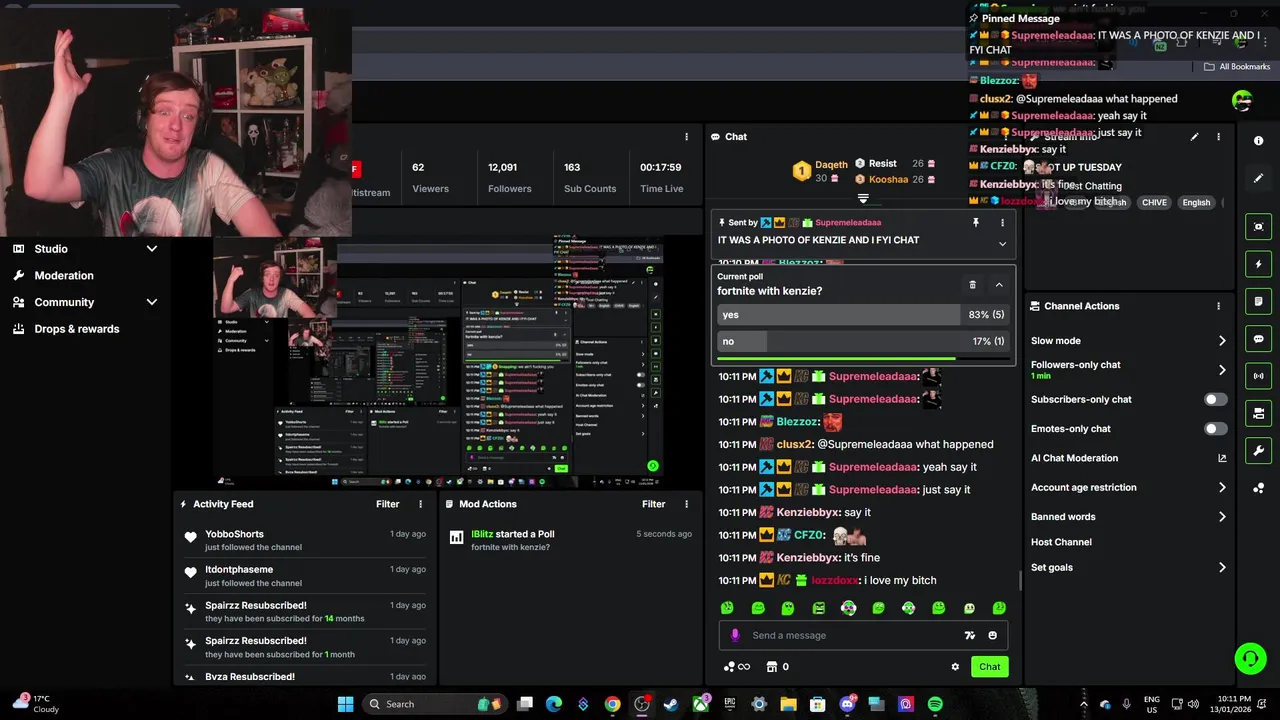The height and width of the screenshot is (720, 1280).
Task: Expand the Community sidebar section
Action: pos(152,302)
